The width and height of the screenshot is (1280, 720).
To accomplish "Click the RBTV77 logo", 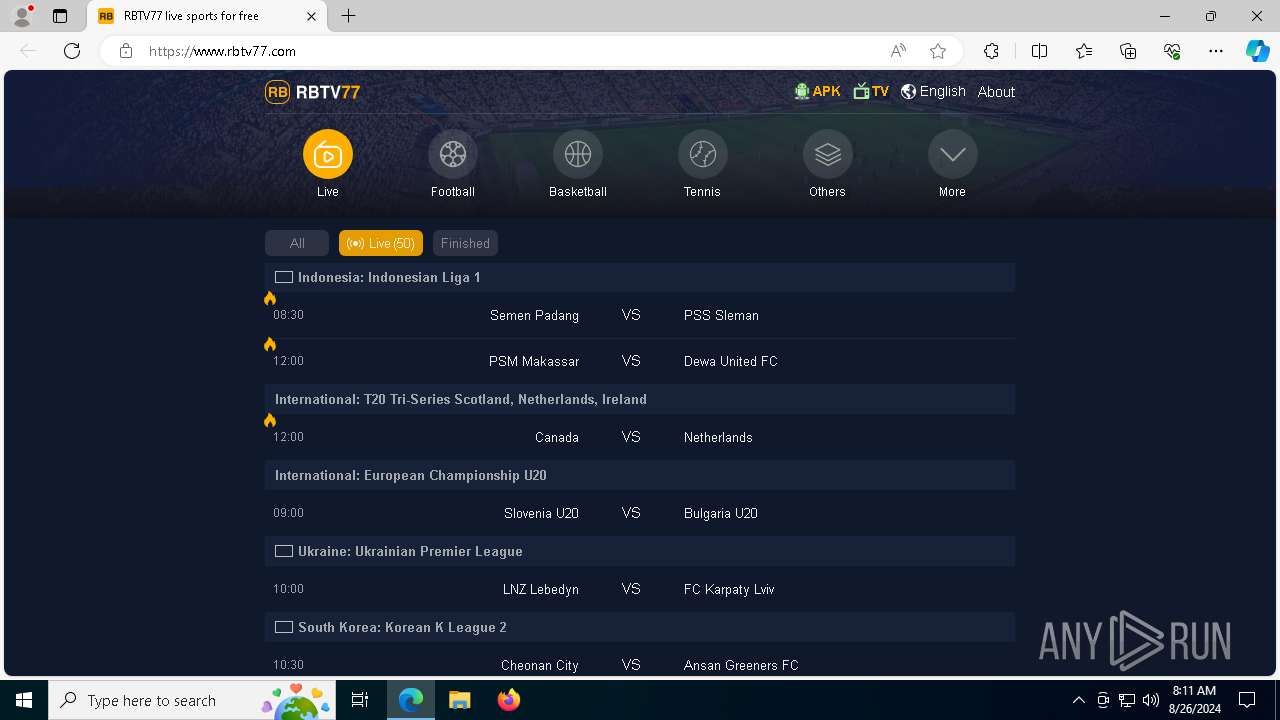I will click(x=312, y=92).
